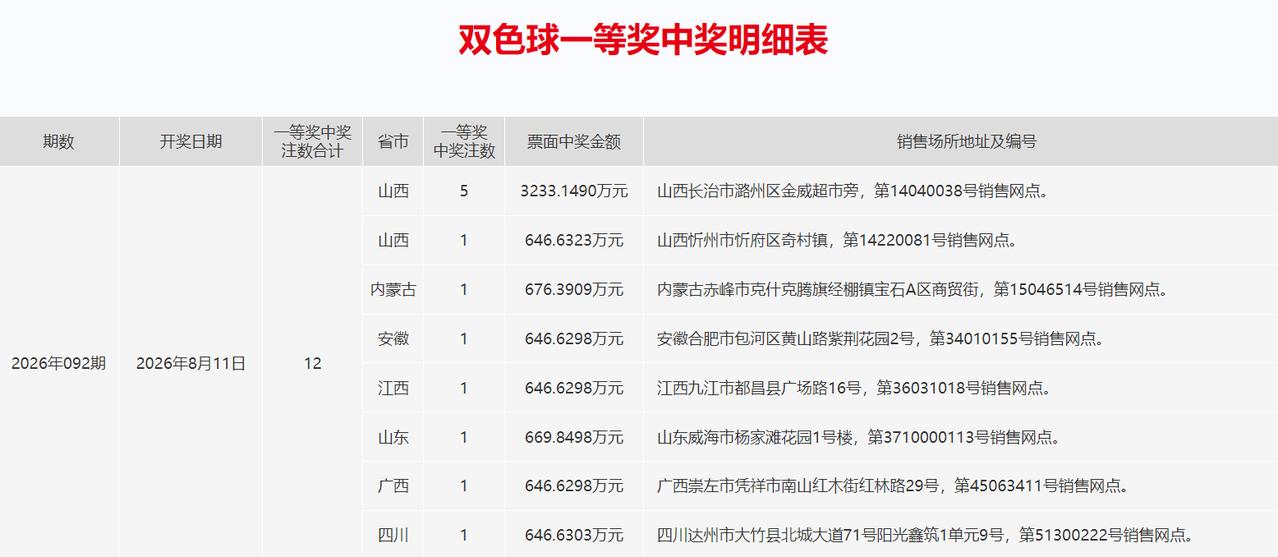Select 646.6298万元 in the 江西 row
This screenshot has height=557, width=1278.
(574, 387)
